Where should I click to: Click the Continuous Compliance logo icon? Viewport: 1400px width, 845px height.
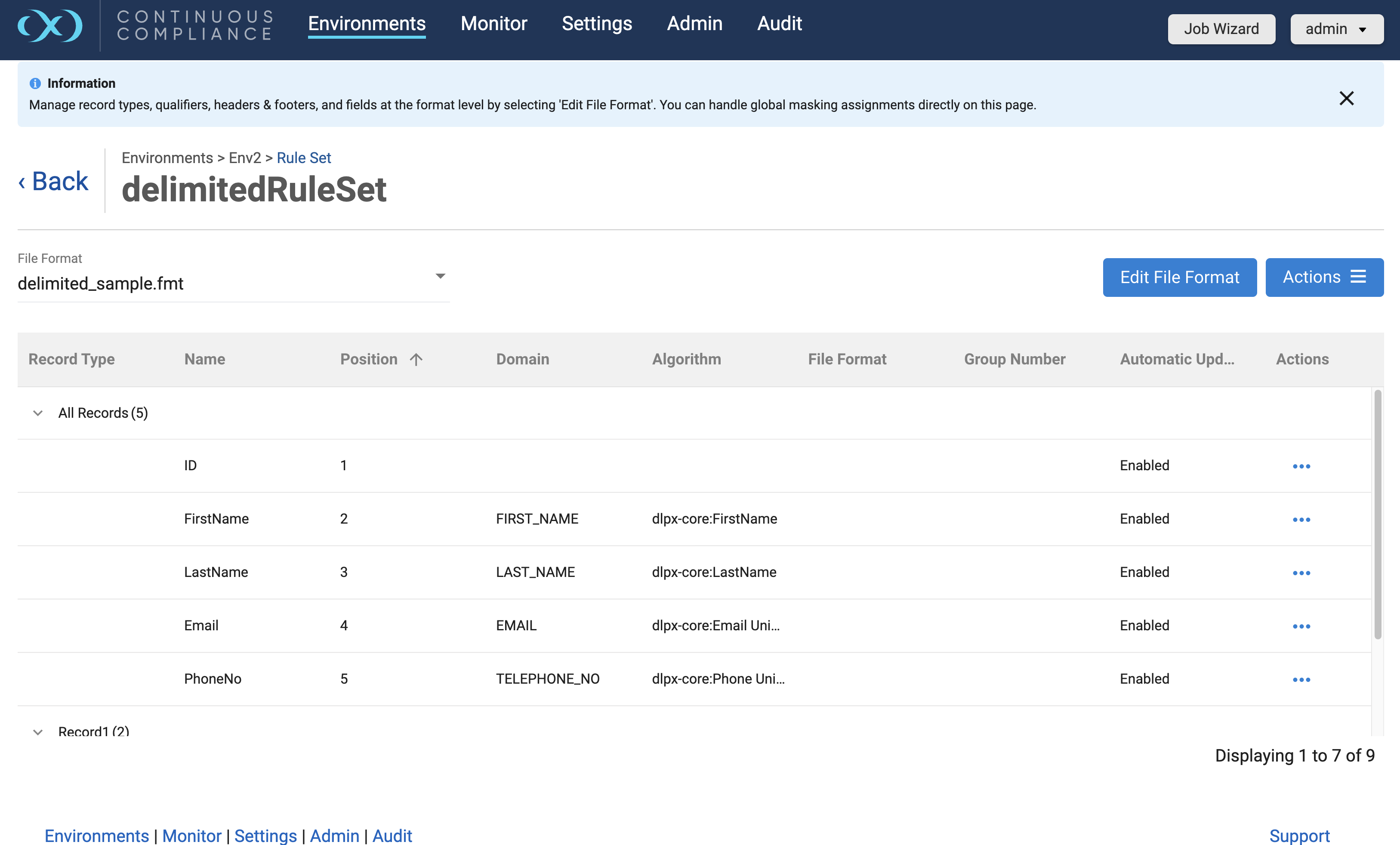(50, 26)
